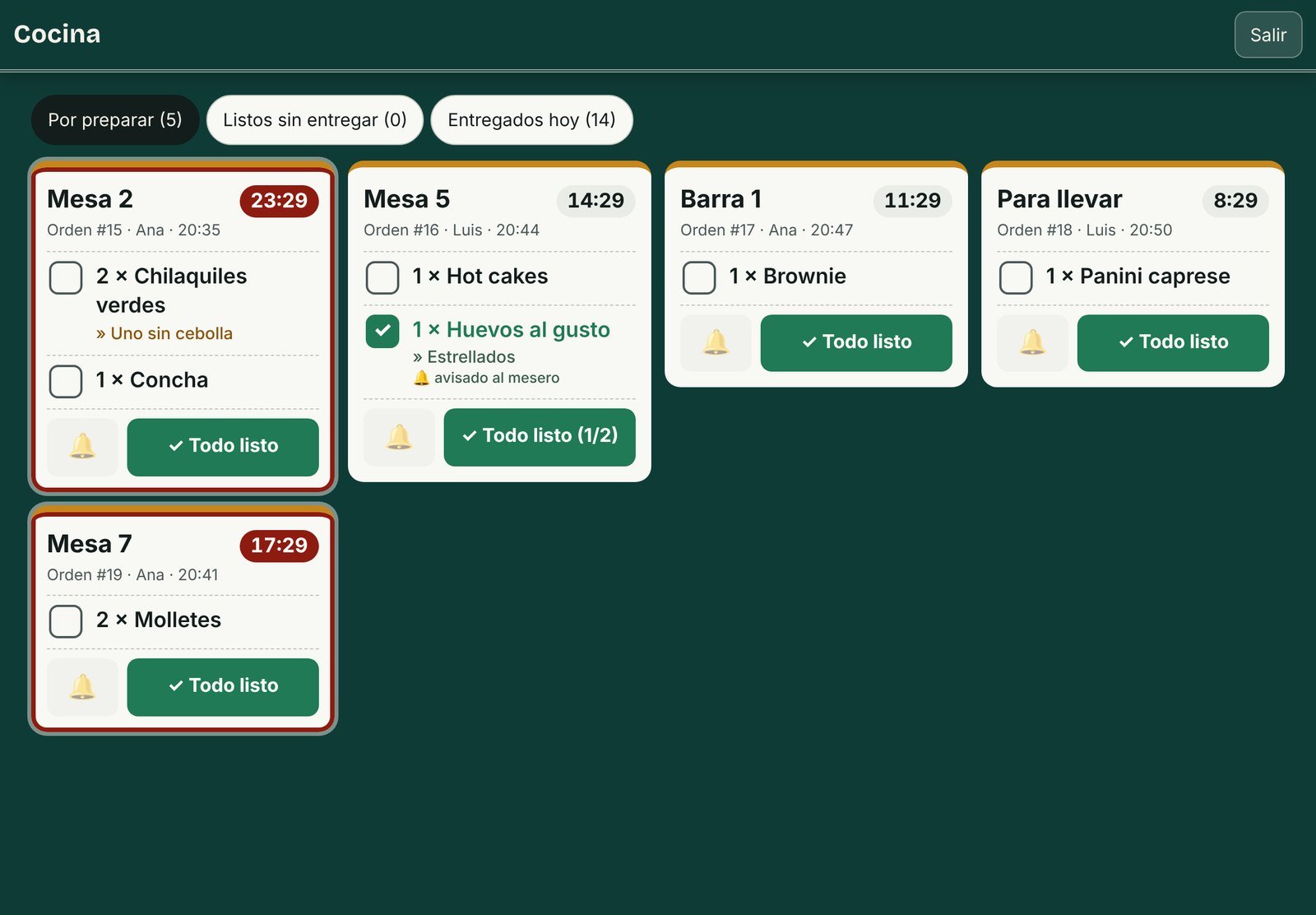Click 'Orden #17 · Ana · 20:47' line
The height and width of the screenshot is (915, 1316).
[x=767, y=230]
